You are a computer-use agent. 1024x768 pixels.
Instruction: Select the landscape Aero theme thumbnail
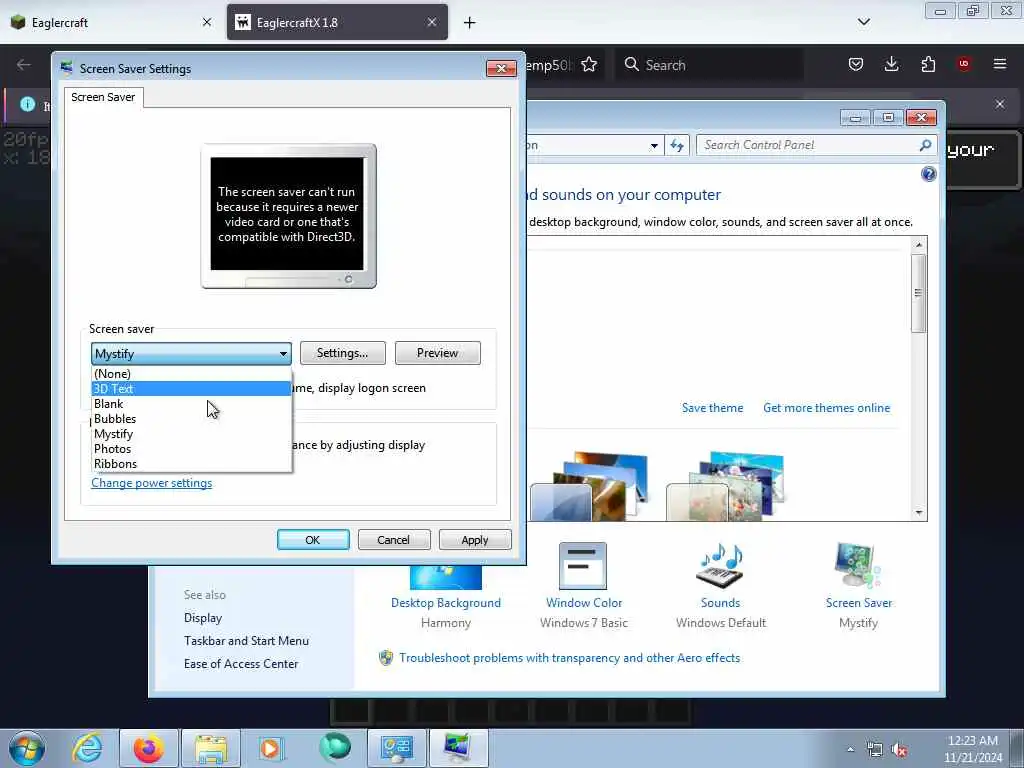click(591, 487)
